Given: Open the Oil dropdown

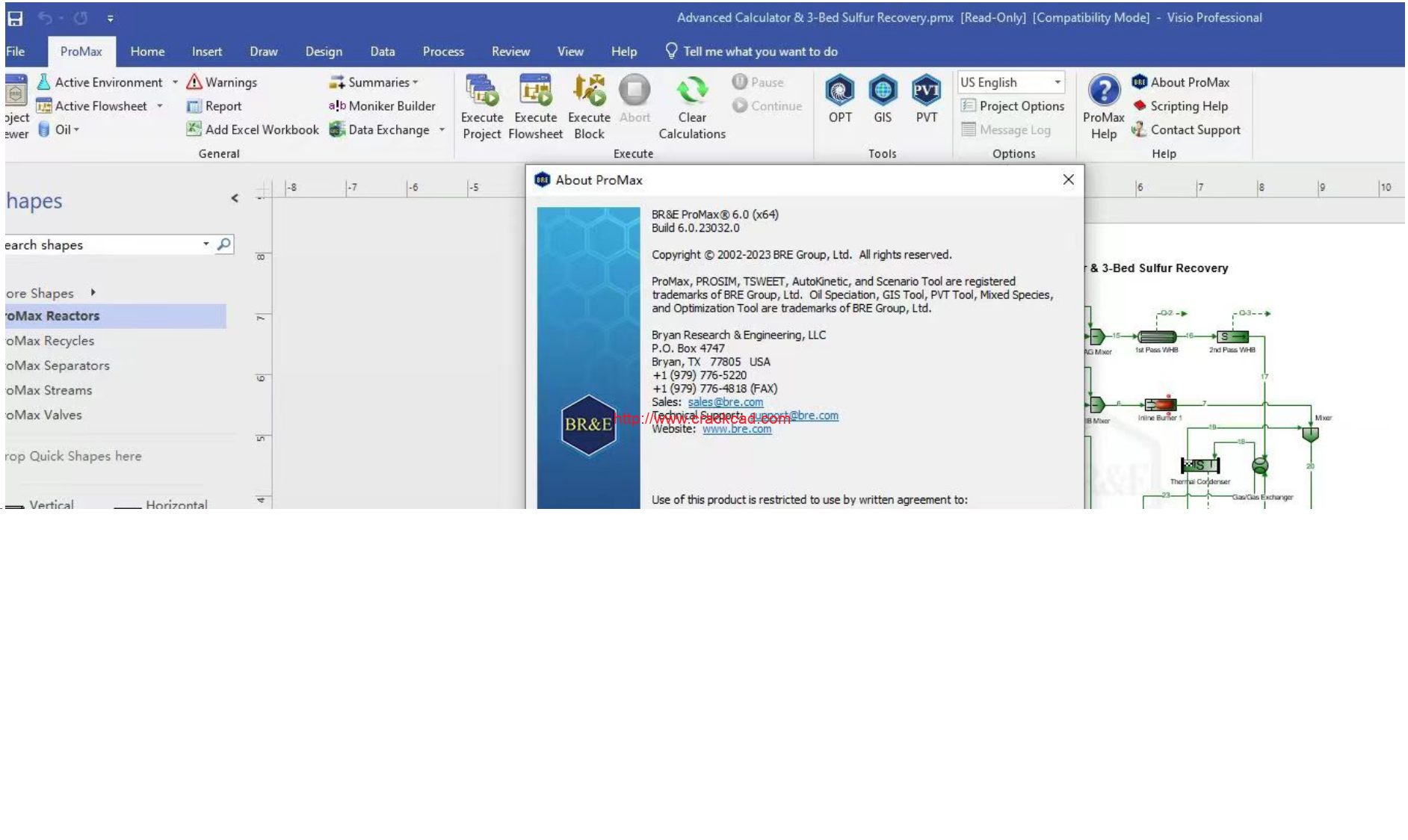Looking at the screenshot, I should click(59, 130).
